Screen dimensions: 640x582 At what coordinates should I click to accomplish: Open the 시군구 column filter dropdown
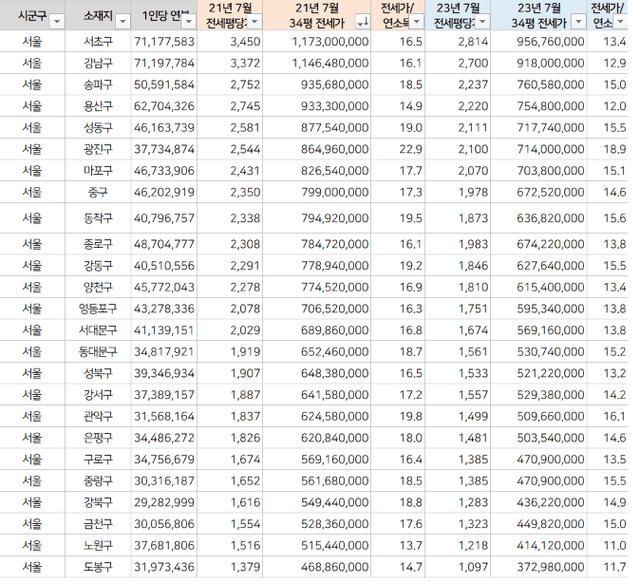coord(57,21)
